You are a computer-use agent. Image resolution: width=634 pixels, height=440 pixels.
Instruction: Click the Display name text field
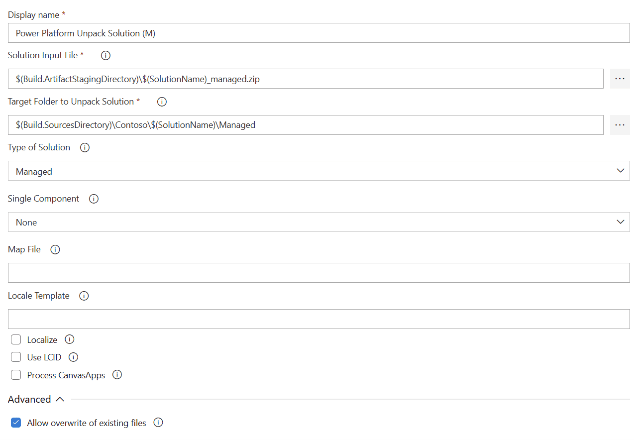click(318, 32)
